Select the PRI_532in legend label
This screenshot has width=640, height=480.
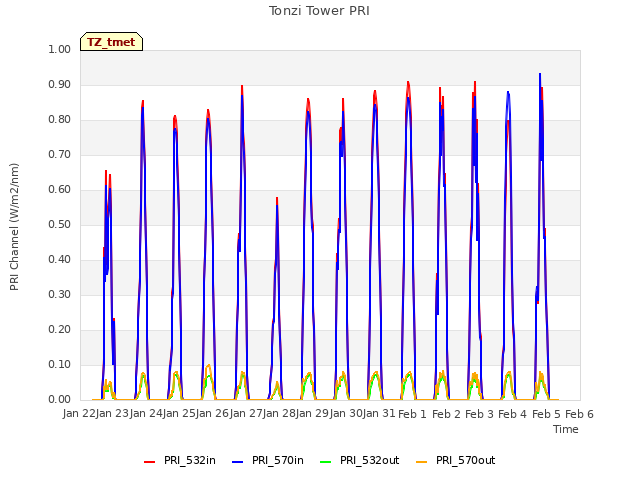[190, 460]
